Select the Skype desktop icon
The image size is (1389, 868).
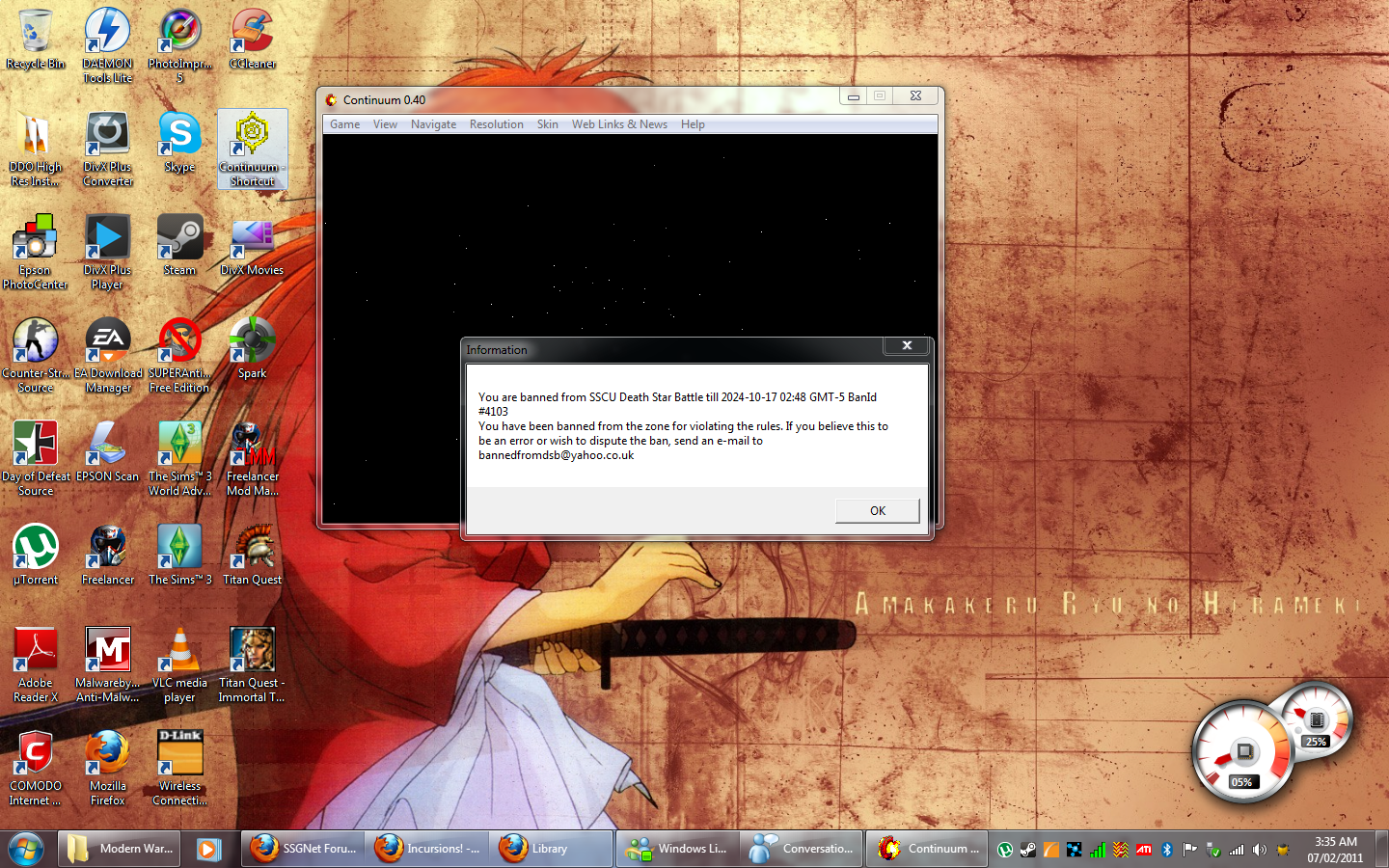pos(179,142)
